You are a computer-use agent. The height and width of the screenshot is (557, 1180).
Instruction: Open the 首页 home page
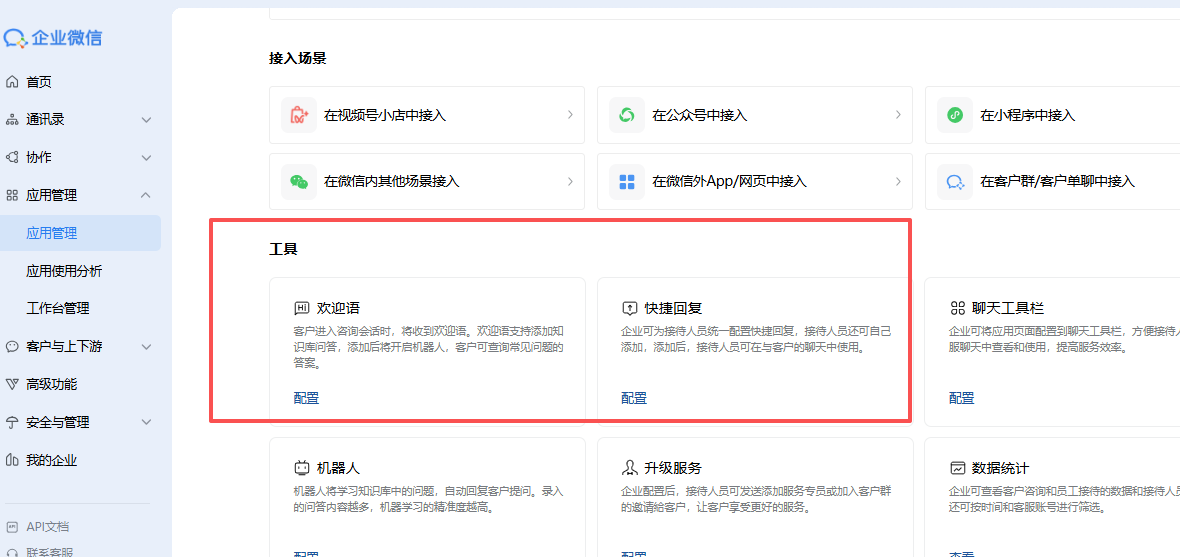pyautogui.click(x=39, y=82)
